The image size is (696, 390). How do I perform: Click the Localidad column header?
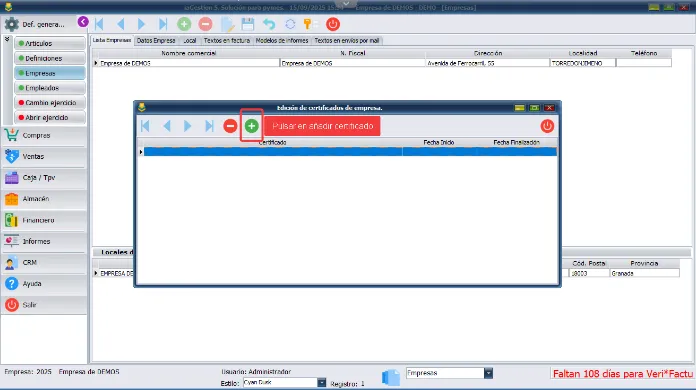coord(583,53)
